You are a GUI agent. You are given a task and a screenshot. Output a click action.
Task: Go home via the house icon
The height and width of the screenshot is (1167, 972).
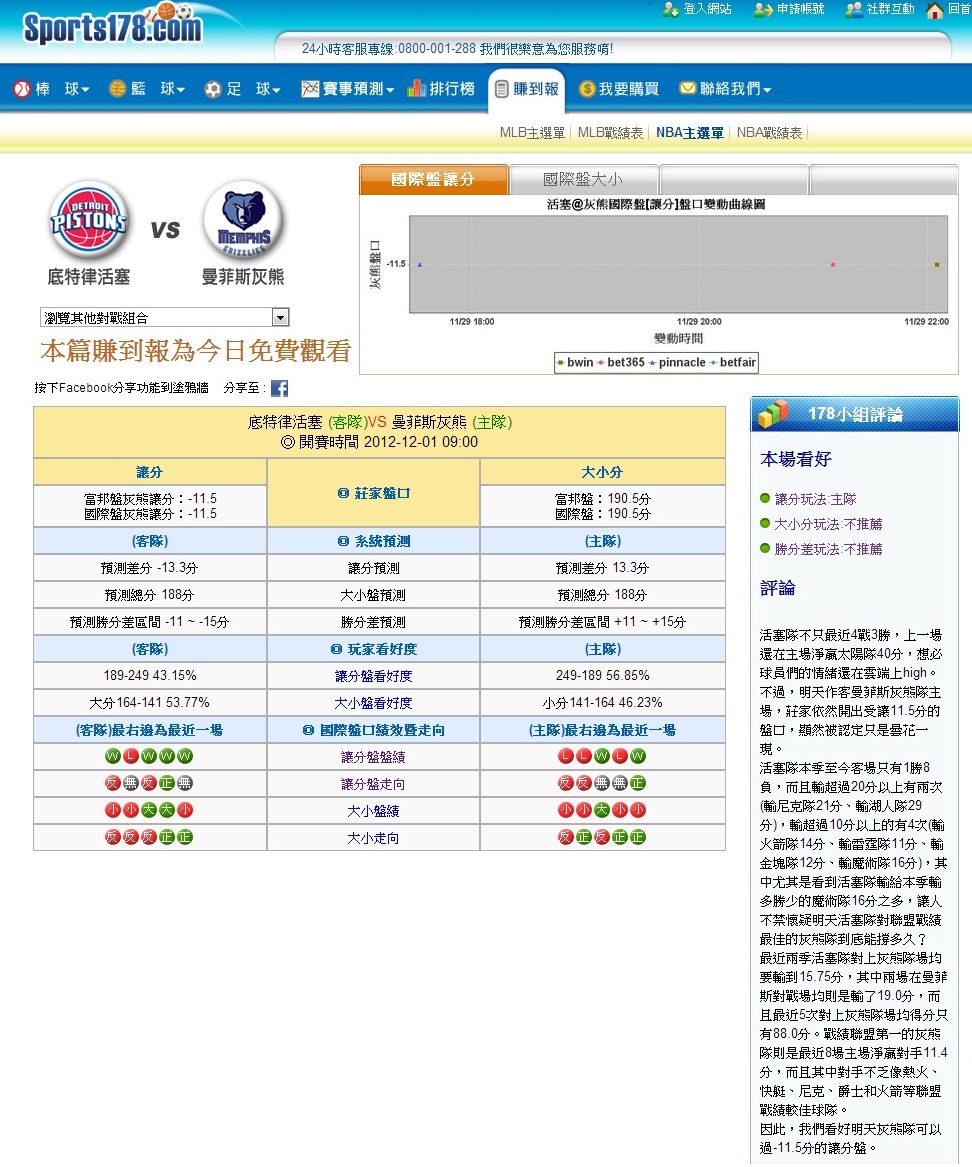click(x=935, y=10)
